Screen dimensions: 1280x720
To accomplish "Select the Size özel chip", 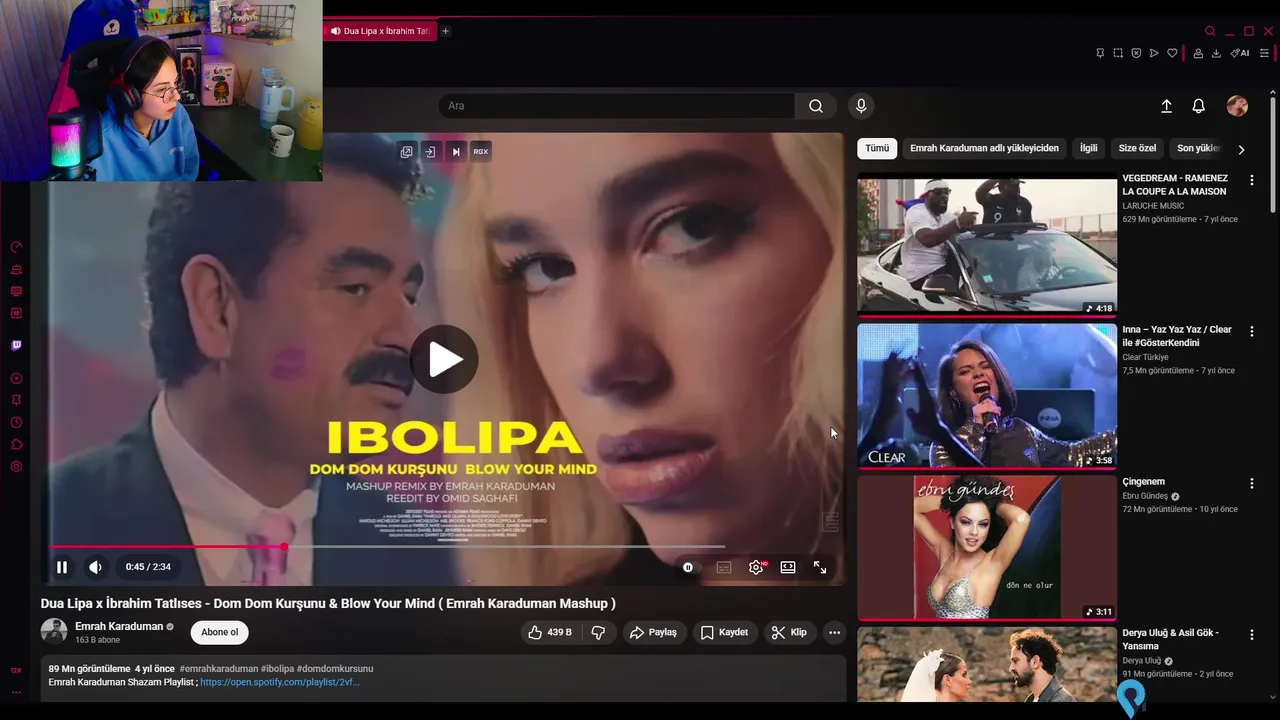I will tap(1137, 148).
